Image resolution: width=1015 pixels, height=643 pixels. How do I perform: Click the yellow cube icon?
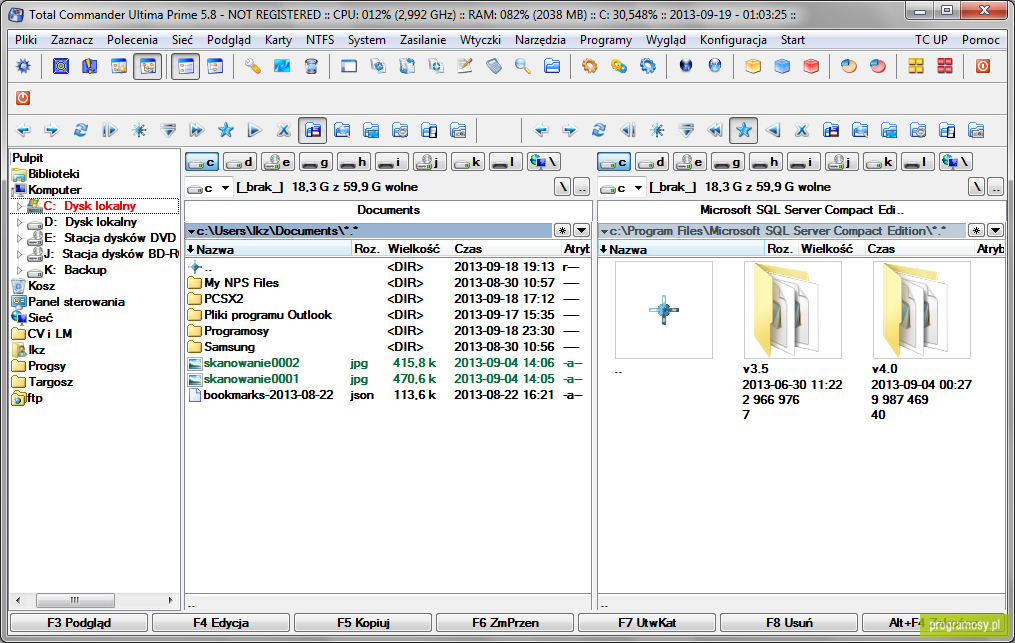[x=753, y=66]
